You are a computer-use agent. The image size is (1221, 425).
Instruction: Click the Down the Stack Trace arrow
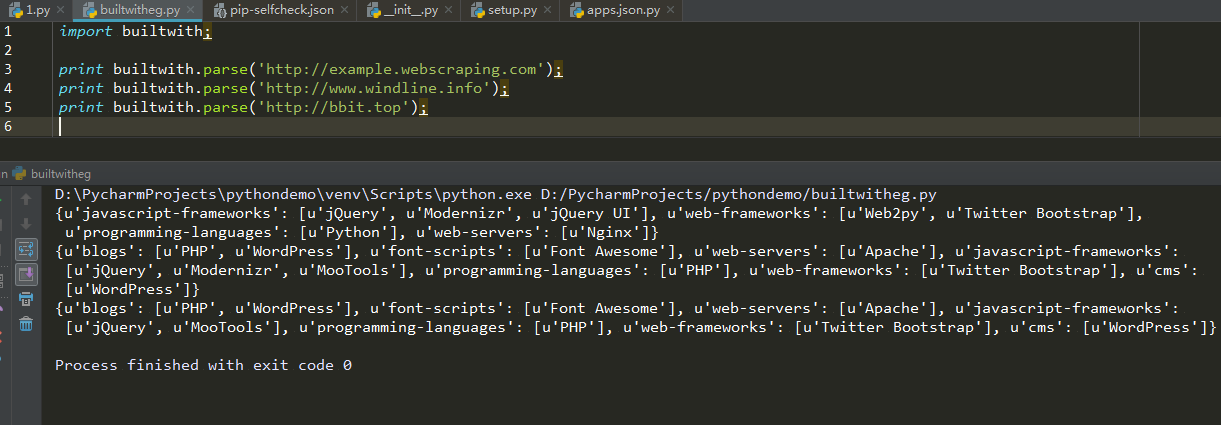(26, 223)
